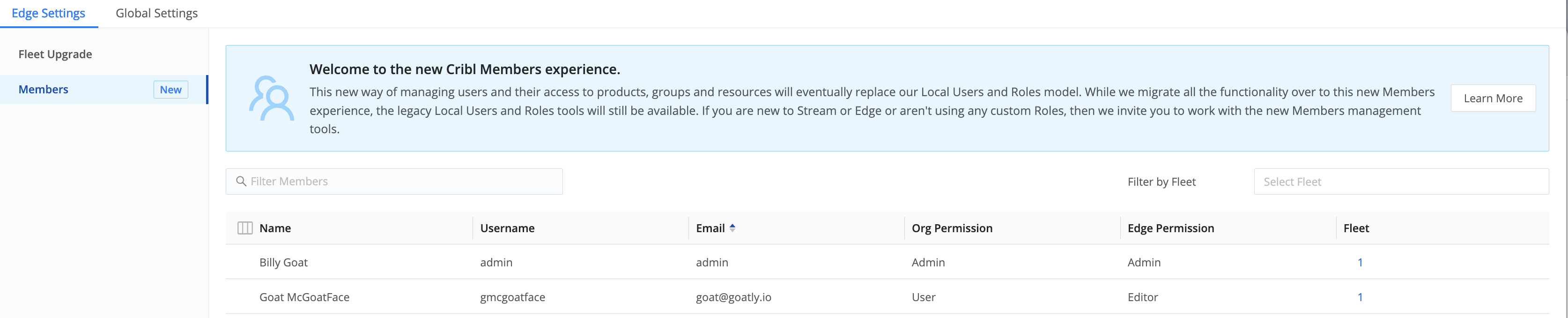Open Billy Goat's fleet count link
The width and height of the screenshot is (1568, 318).
[x=1360, y=262]
